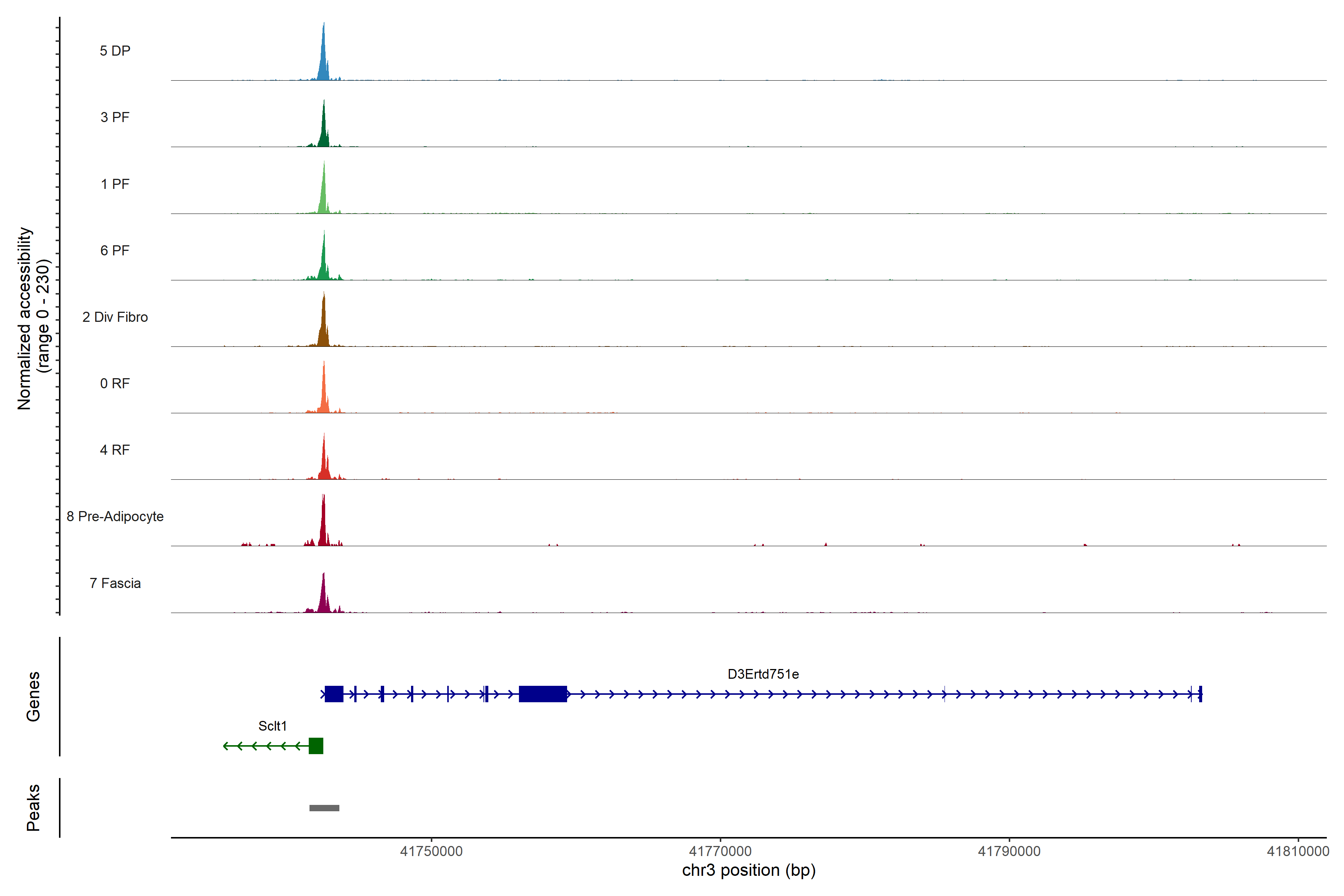1344x896 pixels.
Task: Click the 7 Fascia track label
Action: [115, 583]
